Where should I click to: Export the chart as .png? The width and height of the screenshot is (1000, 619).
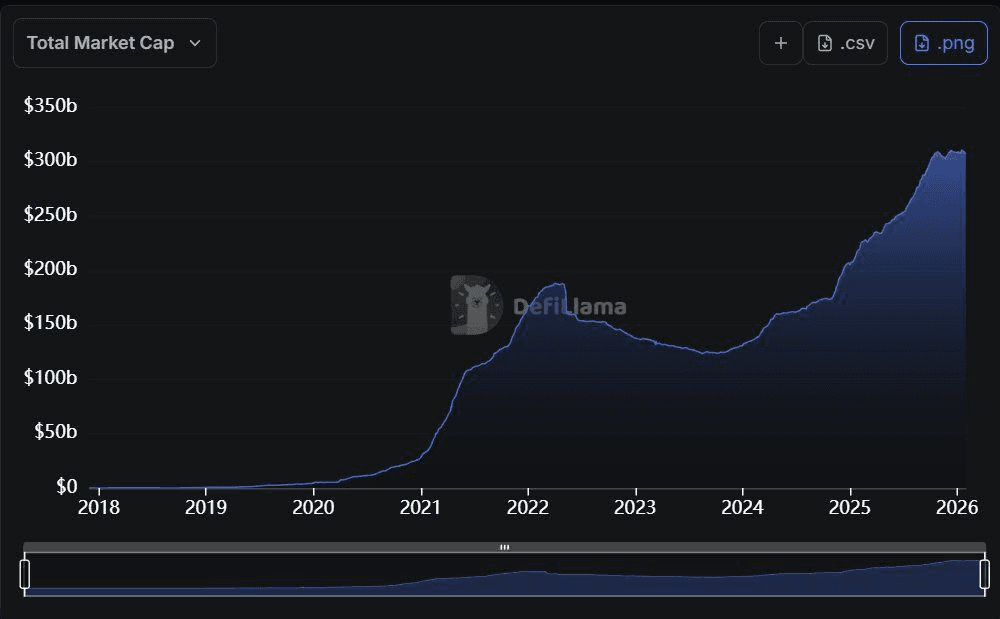point(943,43)
